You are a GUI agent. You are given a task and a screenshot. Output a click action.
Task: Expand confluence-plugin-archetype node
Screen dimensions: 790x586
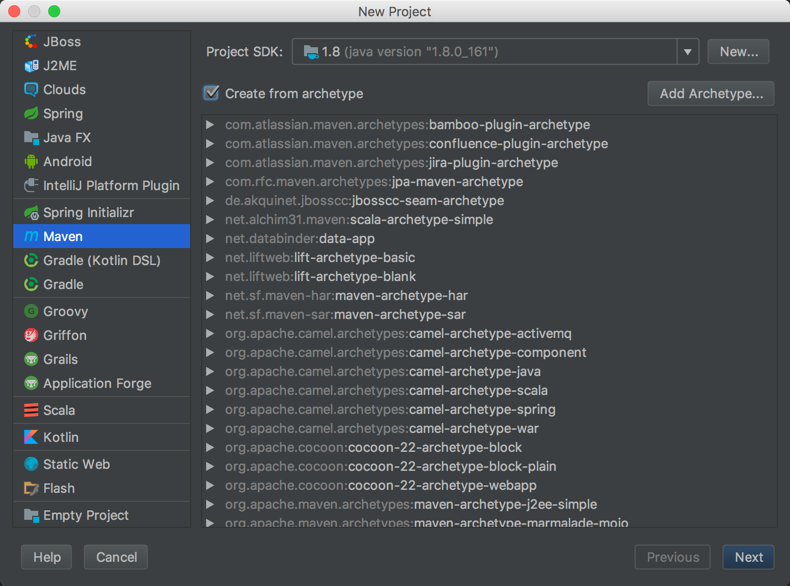point(210,144)
